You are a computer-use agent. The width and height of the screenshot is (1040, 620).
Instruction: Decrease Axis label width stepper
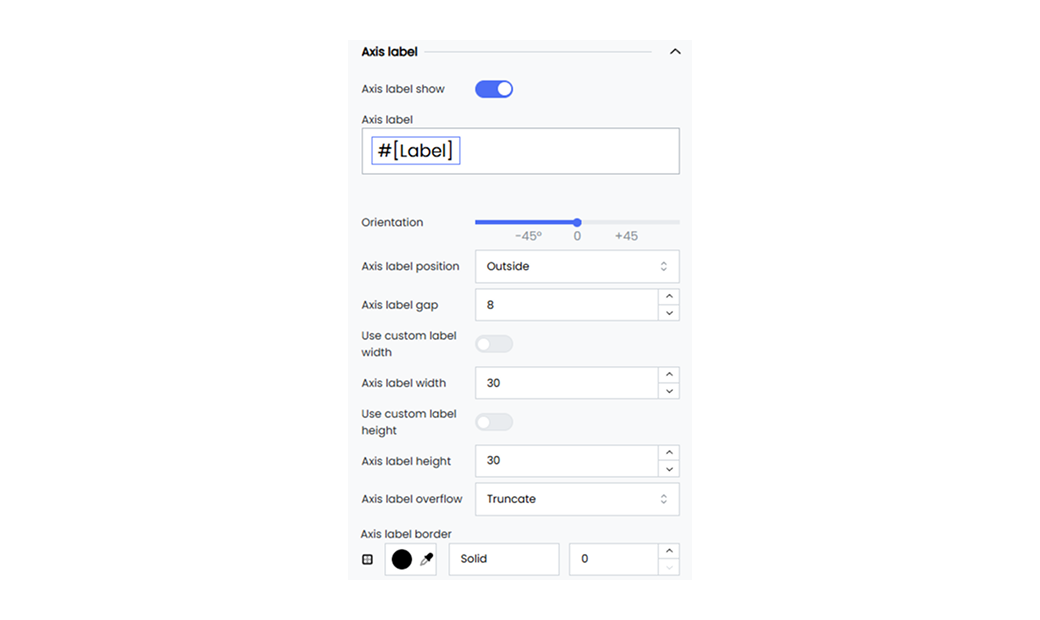[669, 391]
